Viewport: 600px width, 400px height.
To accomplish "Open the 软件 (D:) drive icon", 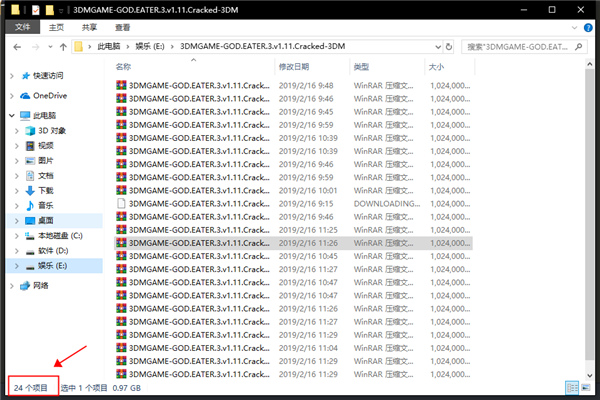I will tap(30, 251).
